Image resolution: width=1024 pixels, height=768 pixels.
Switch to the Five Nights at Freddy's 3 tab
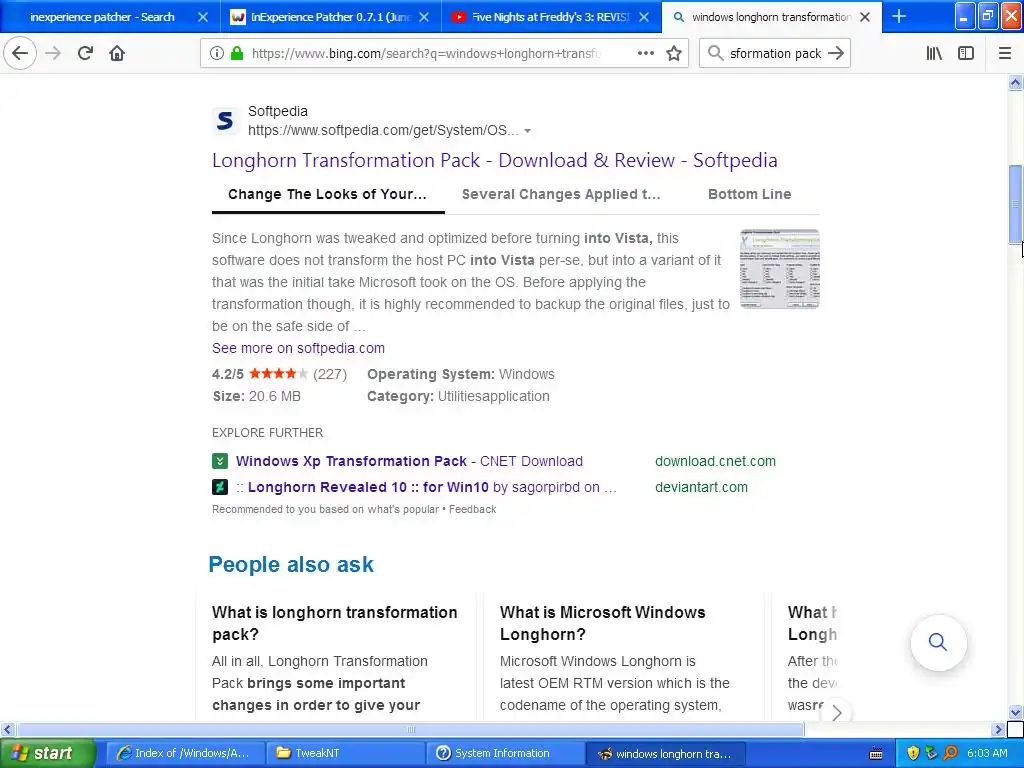point(551,17)
